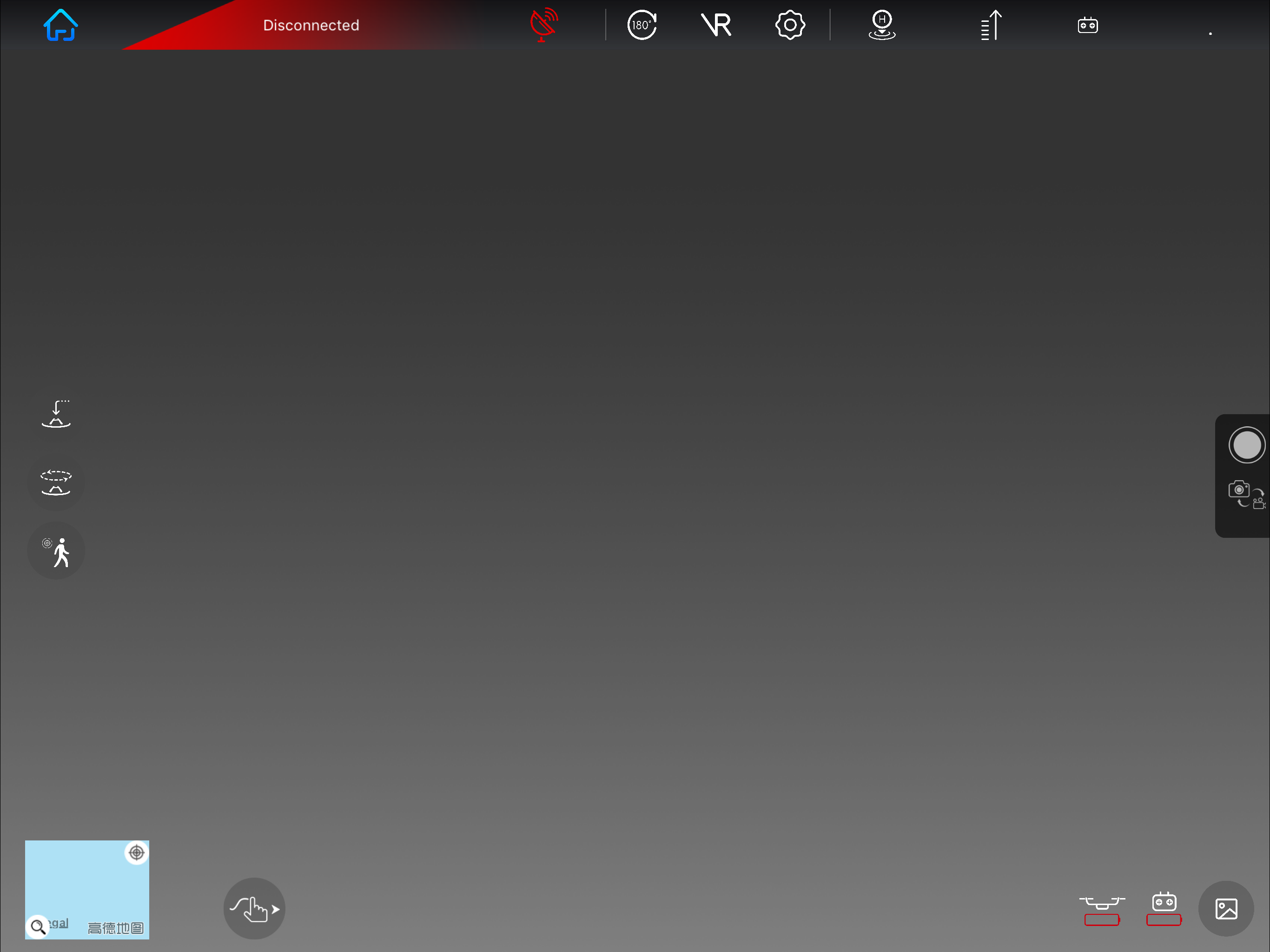Tap the blue home icon
The height and width of the screenshot is (952, 1270).
coord(60,25)
